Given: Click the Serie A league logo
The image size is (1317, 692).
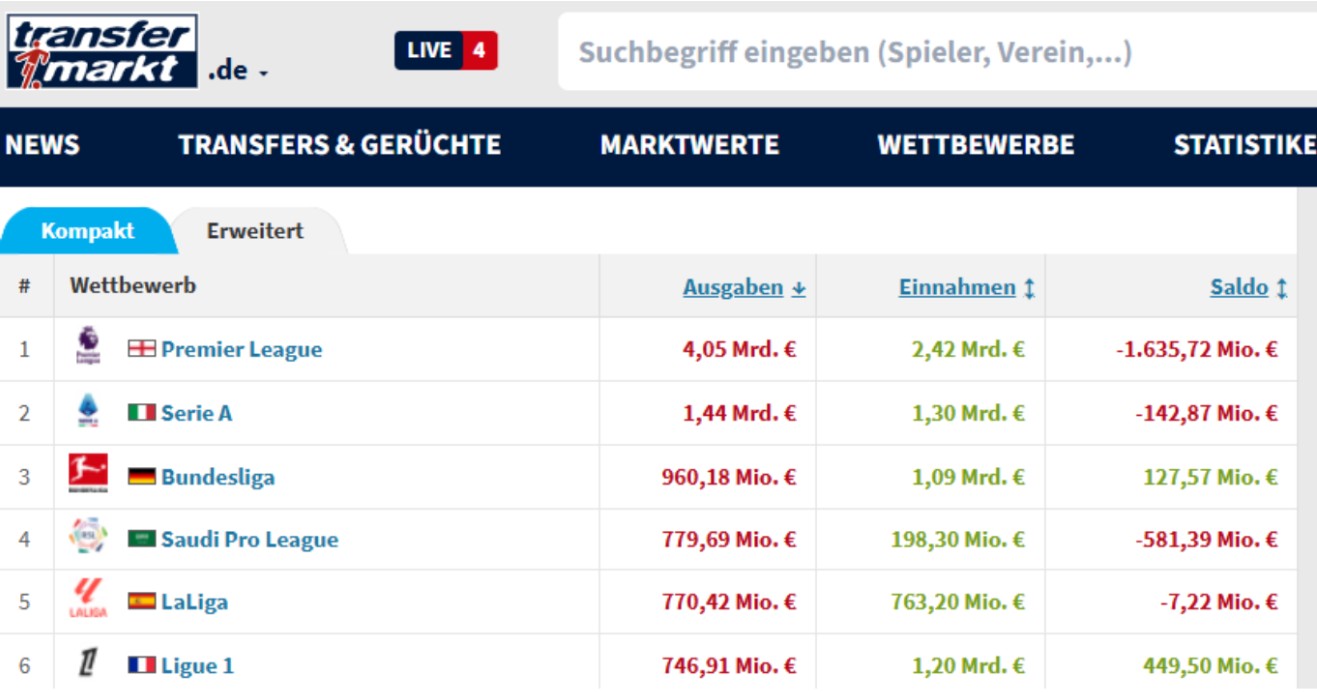Looking at the screenshot, I should (88, 411).
